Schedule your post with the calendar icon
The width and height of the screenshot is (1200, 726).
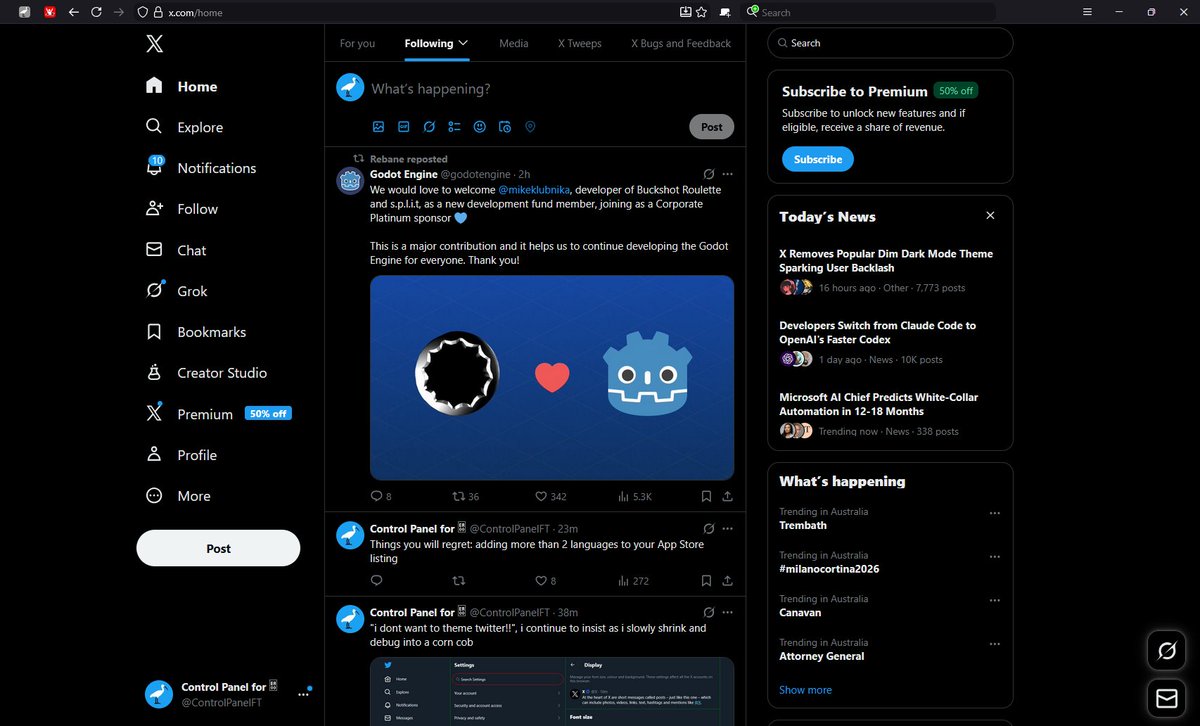coord(504,127)
